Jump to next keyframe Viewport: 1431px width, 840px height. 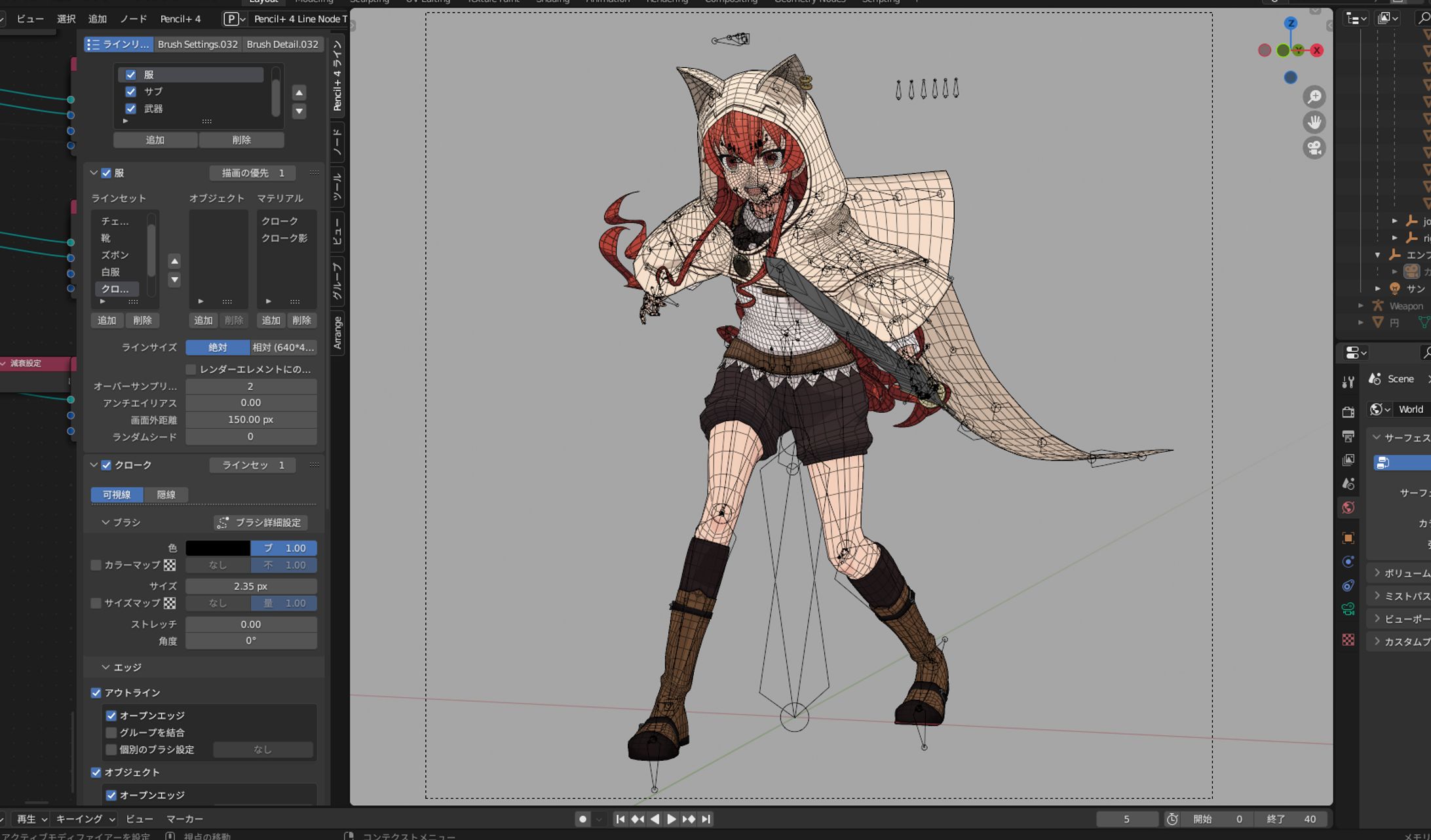tap(689, 819)
